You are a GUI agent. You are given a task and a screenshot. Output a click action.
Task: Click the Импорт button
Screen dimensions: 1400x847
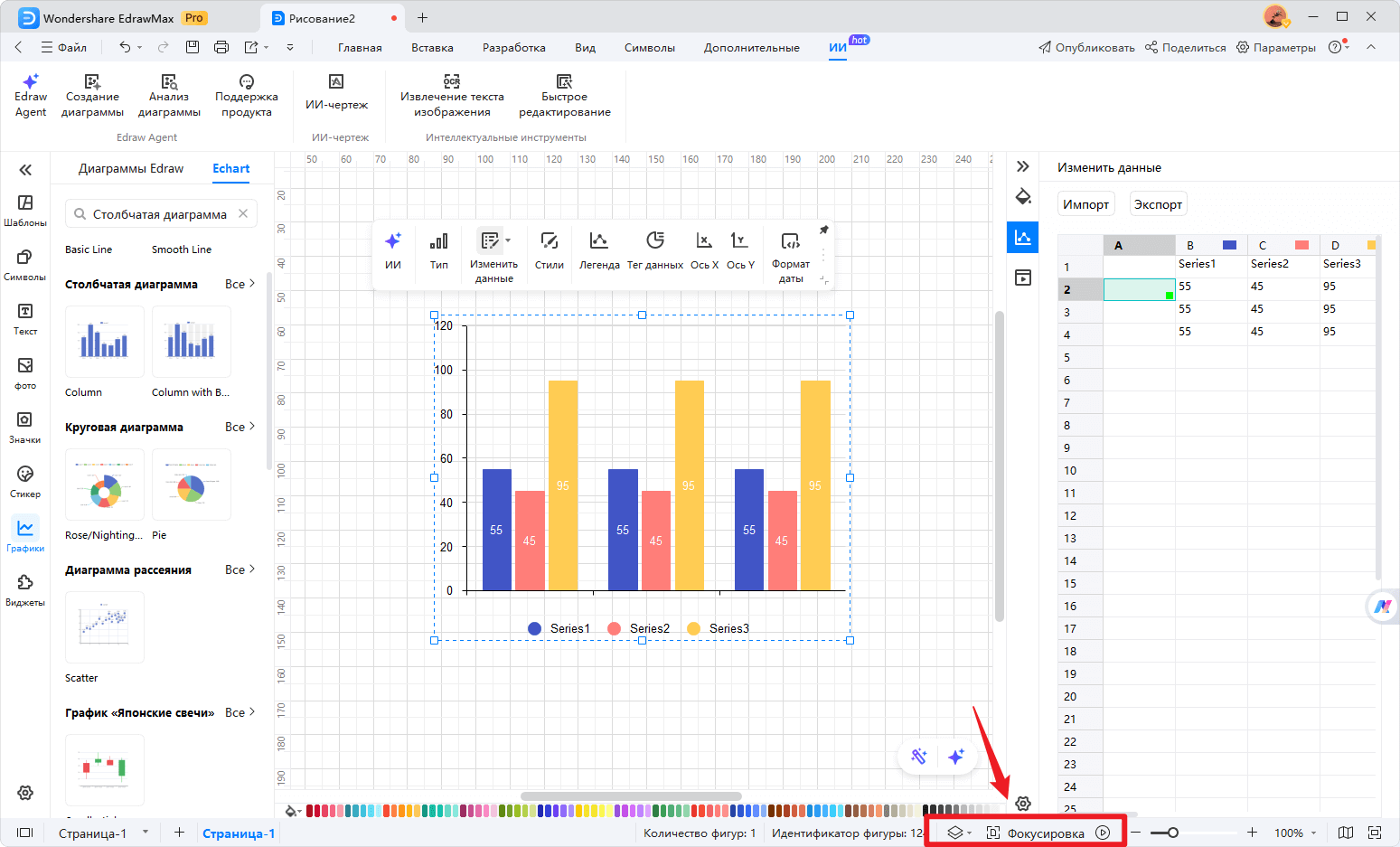[x=1085, y=204]
